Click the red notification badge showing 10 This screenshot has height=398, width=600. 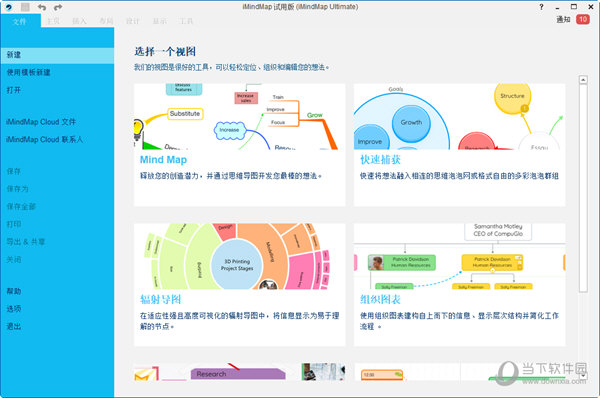583,19
